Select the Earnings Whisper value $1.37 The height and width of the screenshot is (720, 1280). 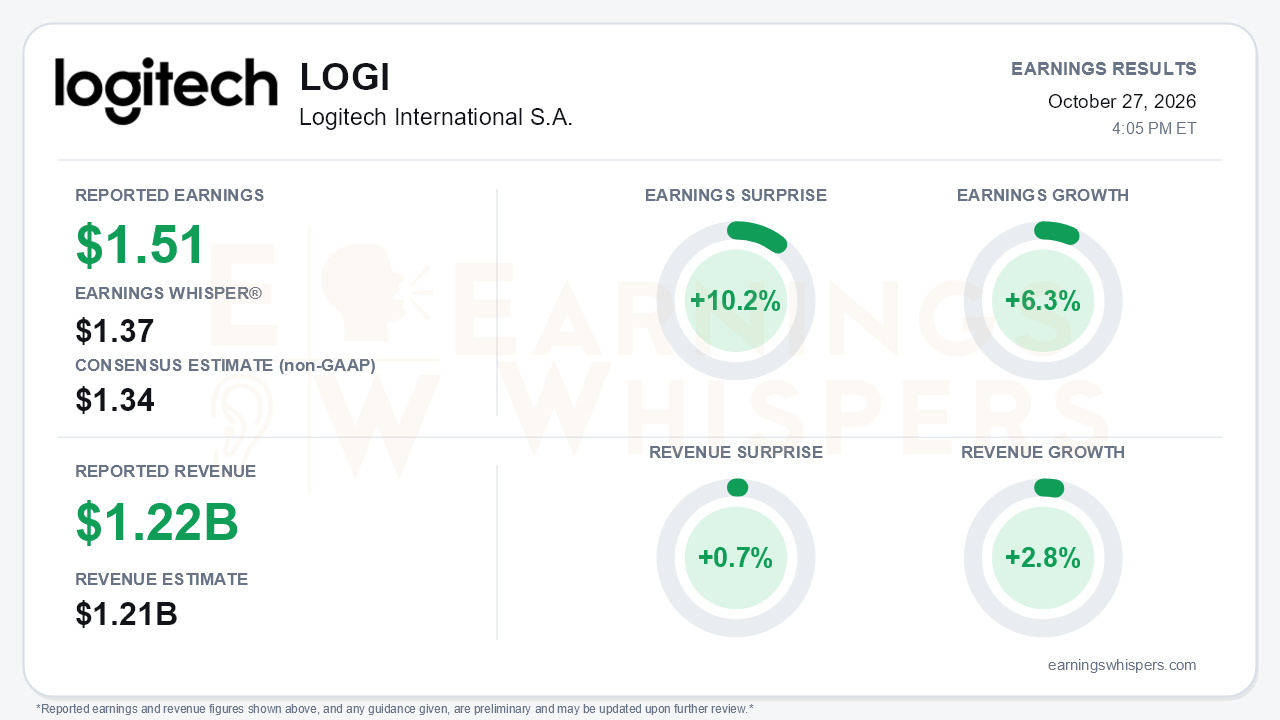pos(115,331)
